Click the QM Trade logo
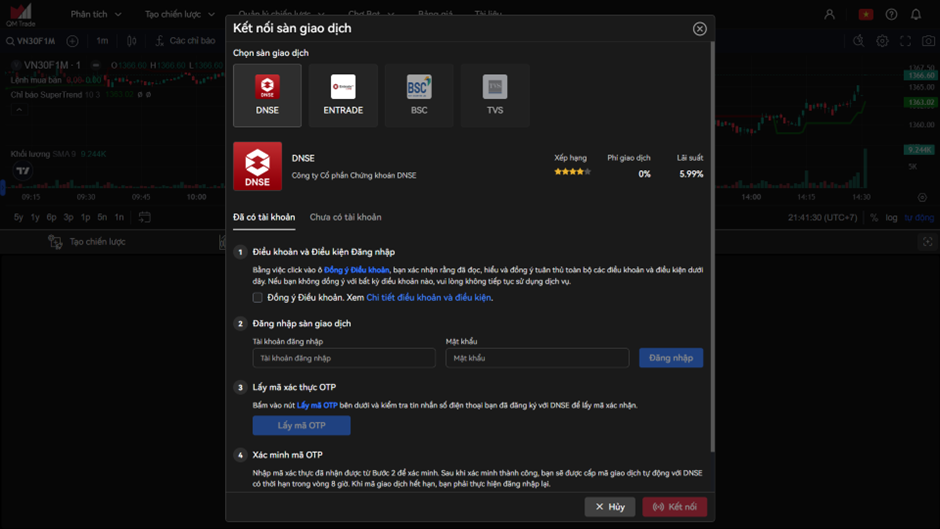940x529 pixels. click(x=20, y=14)
